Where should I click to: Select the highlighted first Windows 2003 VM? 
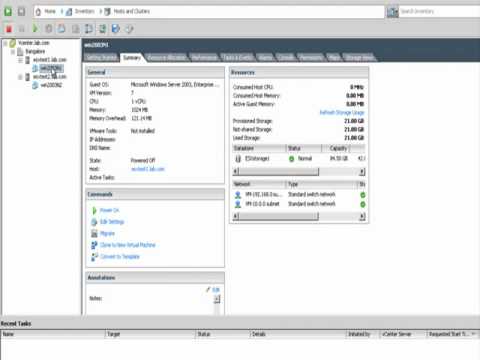(51, 68)
